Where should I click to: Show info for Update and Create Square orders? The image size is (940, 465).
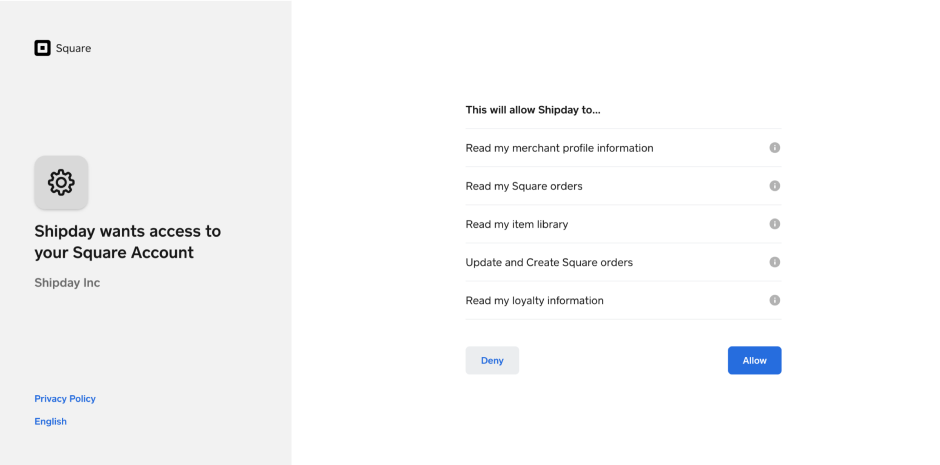pyautogui.click(x=775, y=262)
